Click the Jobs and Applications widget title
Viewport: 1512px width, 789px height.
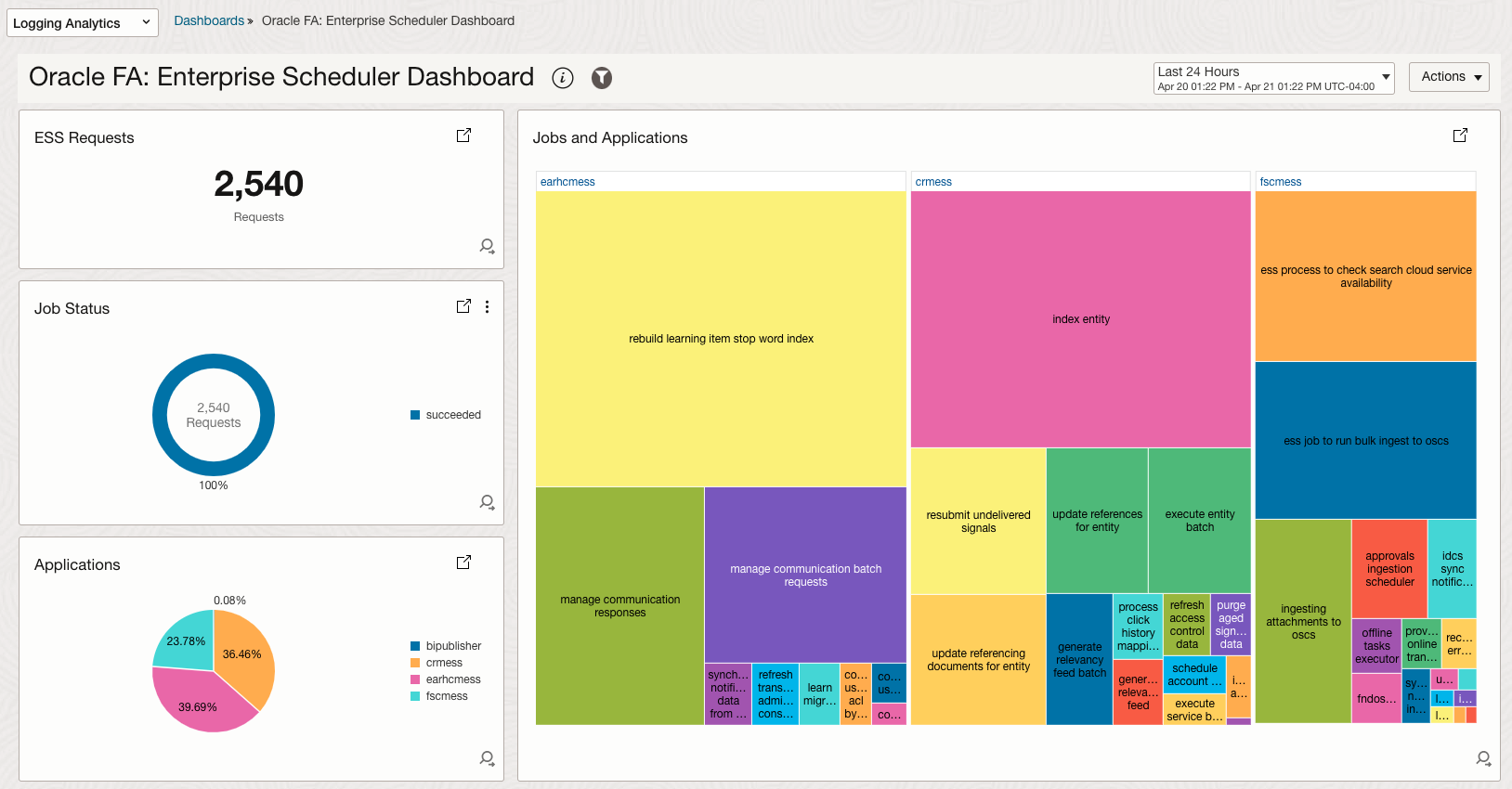[x=610, y=137]
